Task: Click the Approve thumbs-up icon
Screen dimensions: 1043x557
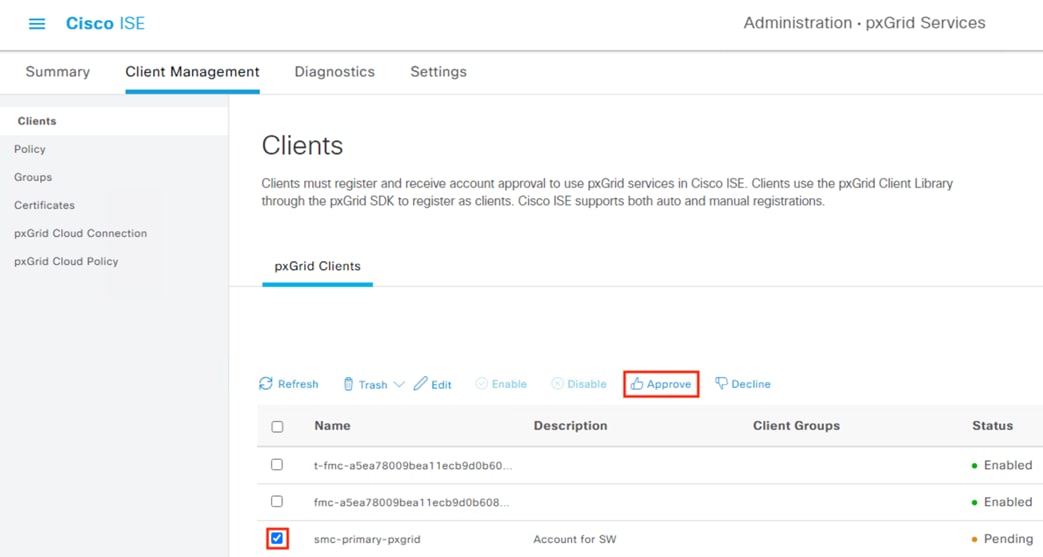Action: (637, 383)
